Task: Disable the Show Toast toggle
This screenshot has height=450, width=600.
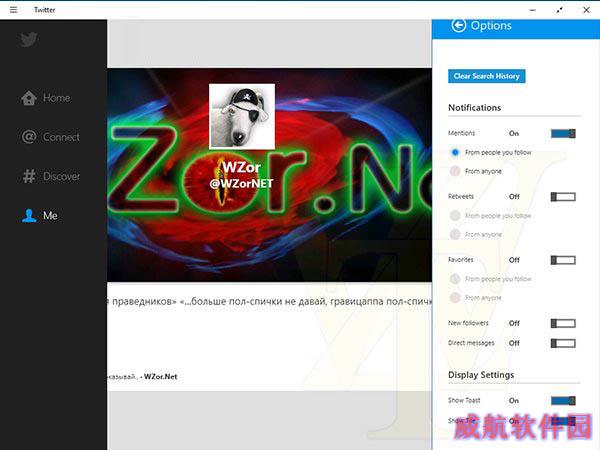Action: click(563, 401)
